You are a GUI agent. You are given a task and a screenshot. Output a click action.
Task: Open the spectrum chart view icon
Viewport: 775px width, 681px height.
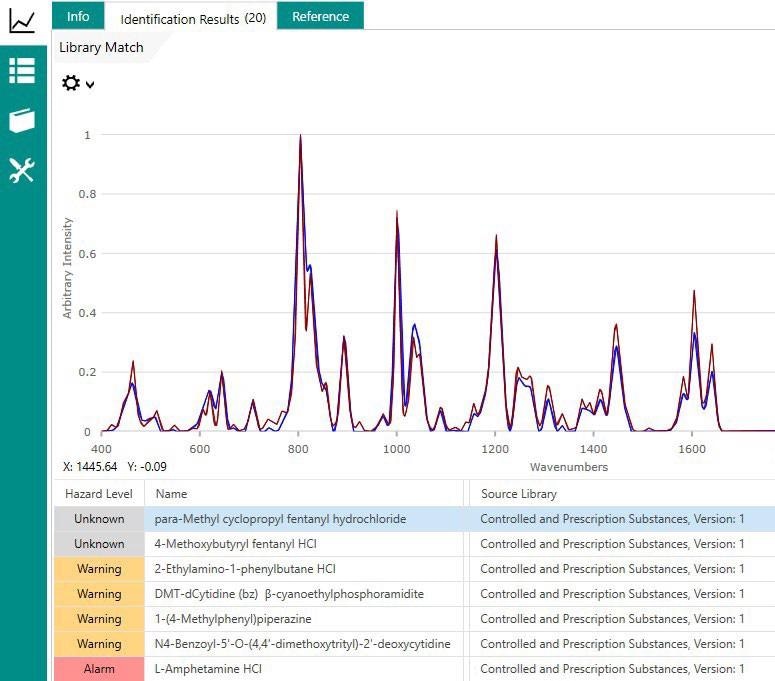pos(22,21)
